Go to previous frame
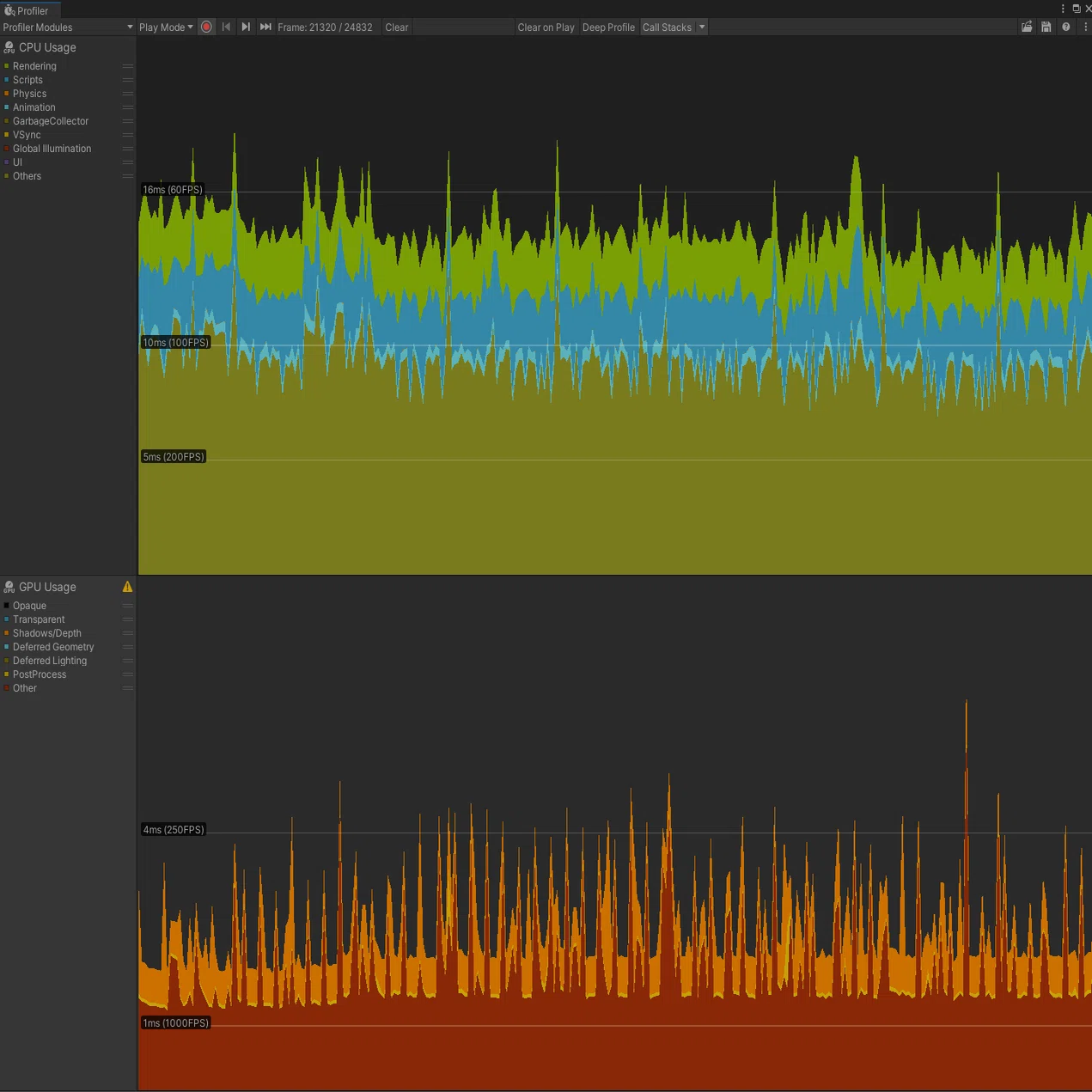Image resolution: width=1092 pixels, height=1092 pixels. (226, 27)
